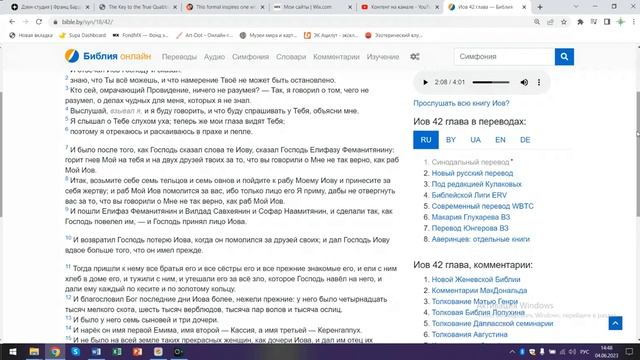Mute the audio player volume
This screenshot has height=360, width=640.
click(524, 82)
